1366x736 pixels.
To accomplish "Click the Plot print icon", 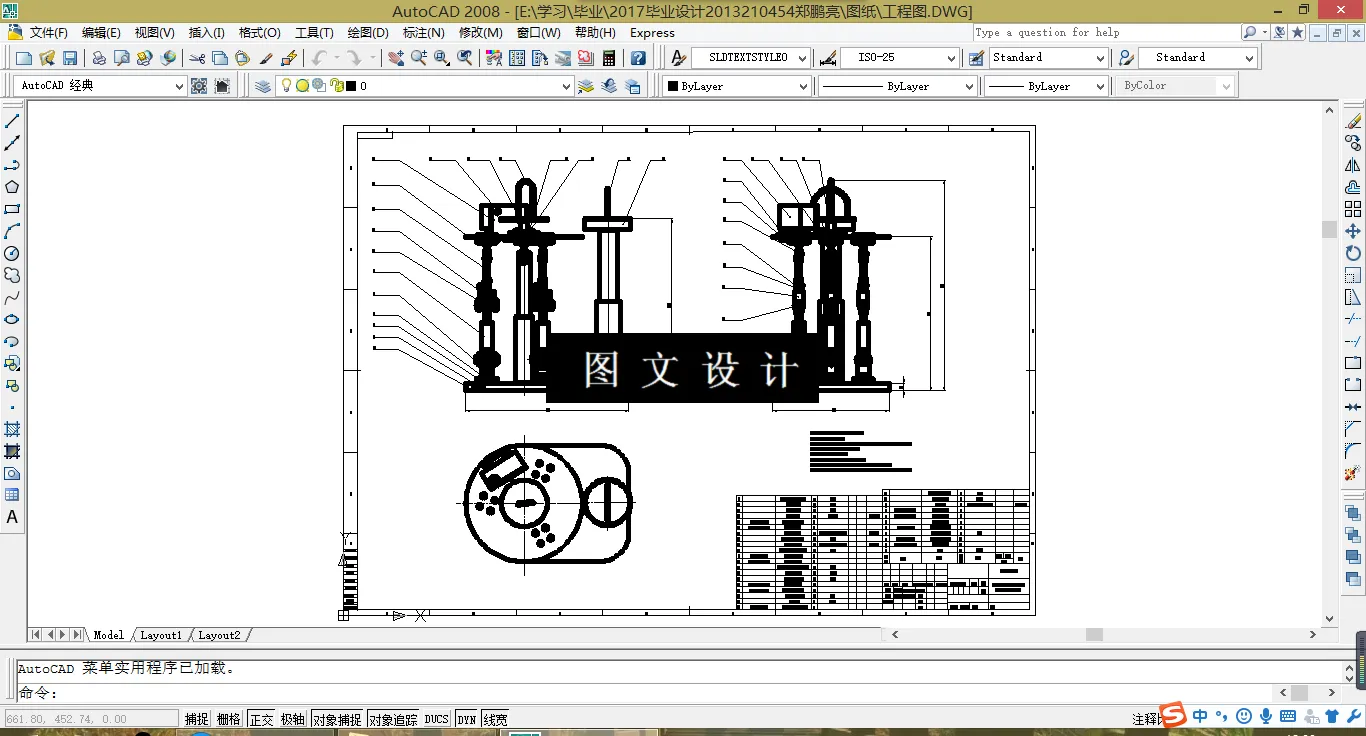I will pos(99,58).
